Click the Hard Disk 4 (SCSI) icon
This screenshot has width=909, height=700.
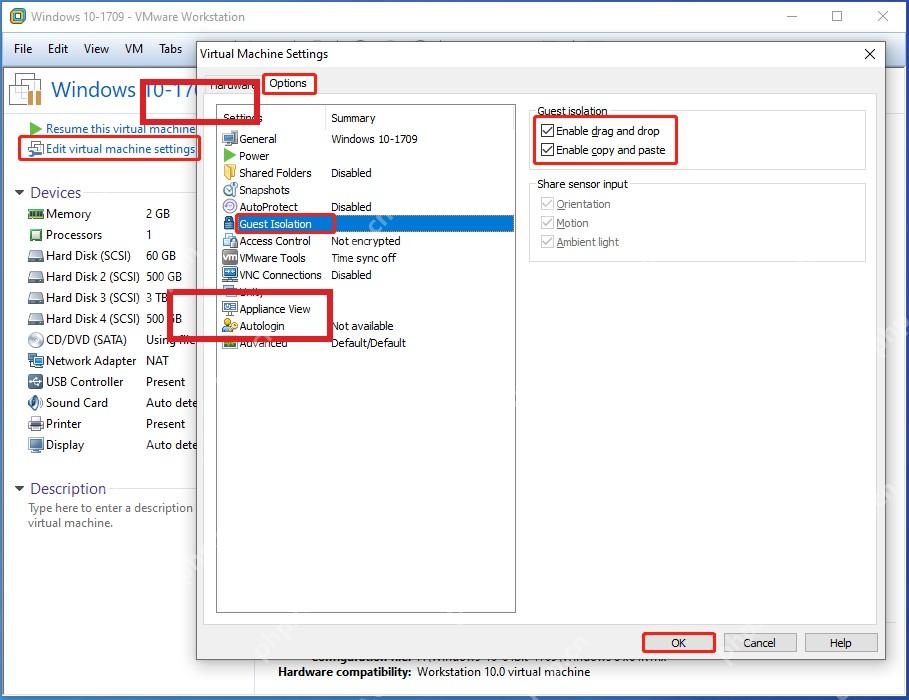pos(36,318)
